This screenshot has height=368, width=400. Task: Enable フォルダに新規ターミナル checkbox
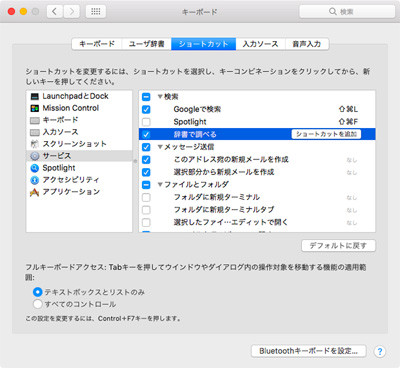click(x=146, y=197)
